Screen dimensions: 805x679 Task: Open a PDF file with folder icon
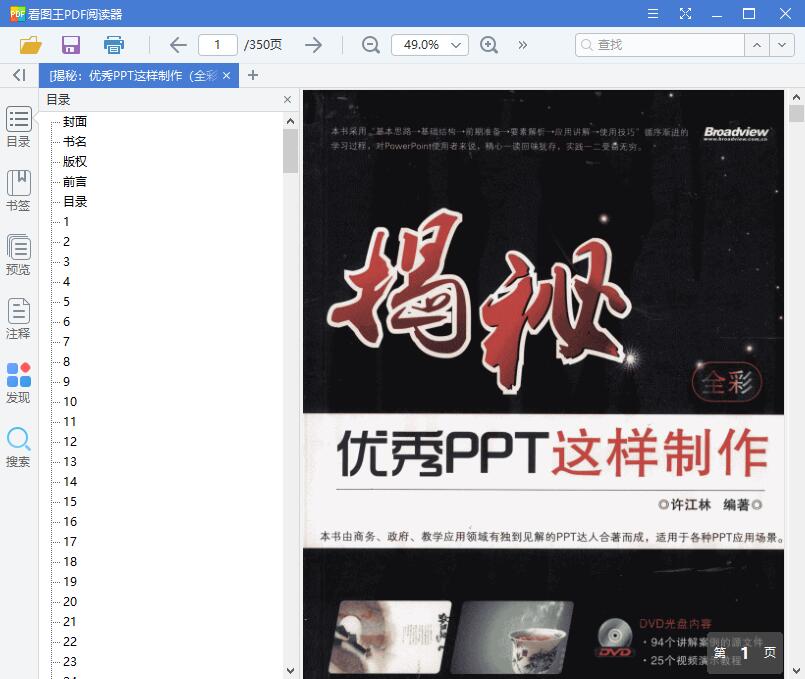30,45
